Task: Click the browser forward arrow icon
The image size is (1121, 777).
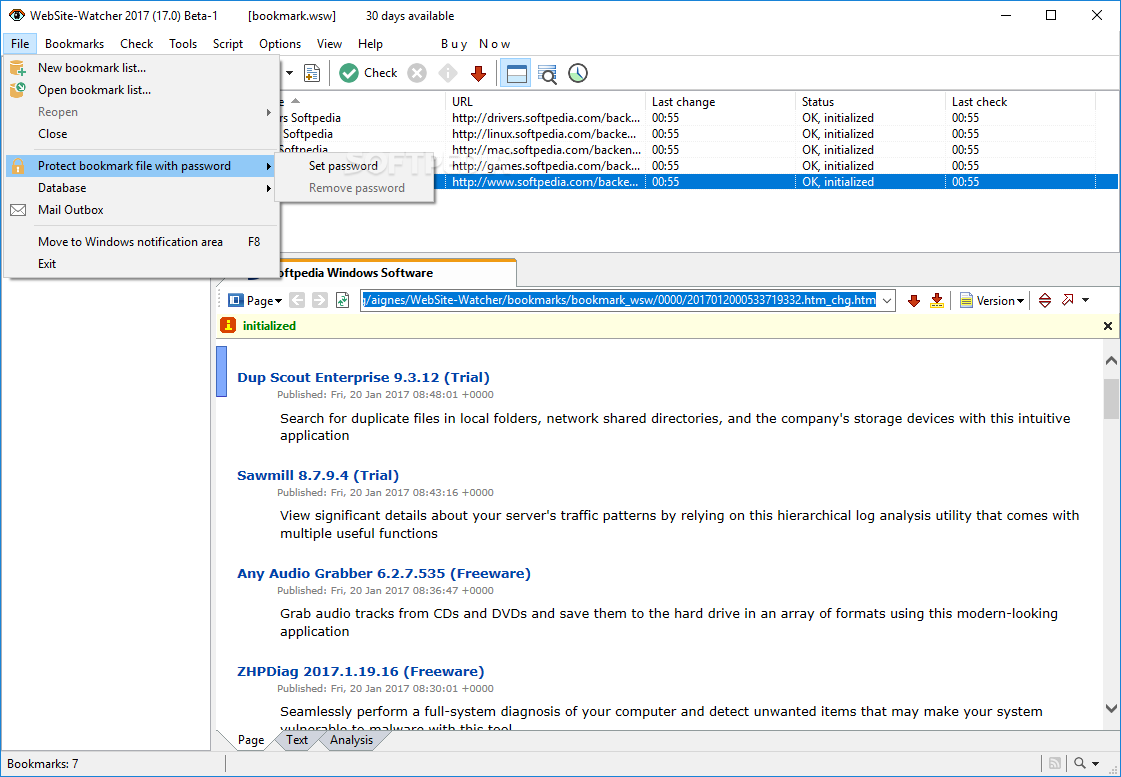Action: click(x=320, y=301)
